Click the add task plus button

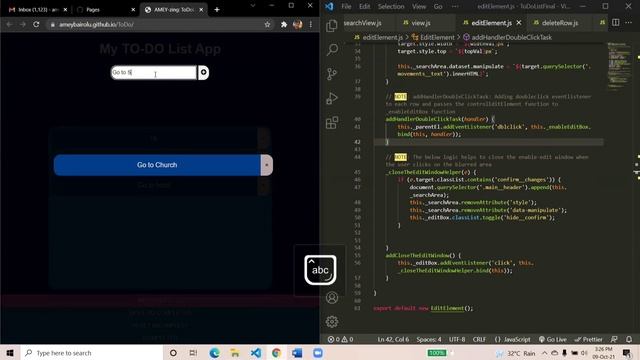coord(203,72)
